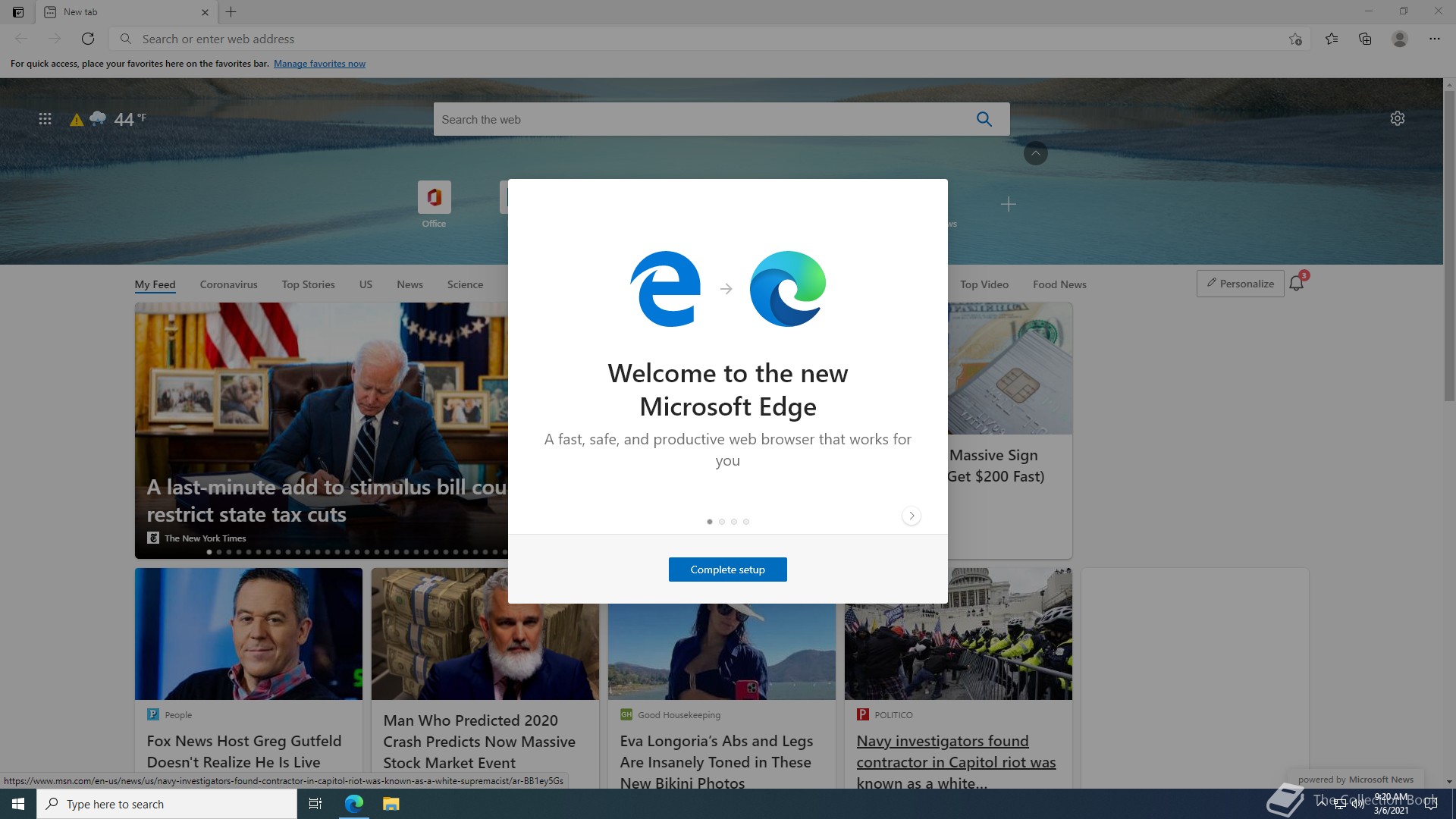
Task: Select the Coronavirus tab
Action: point(228,284)
